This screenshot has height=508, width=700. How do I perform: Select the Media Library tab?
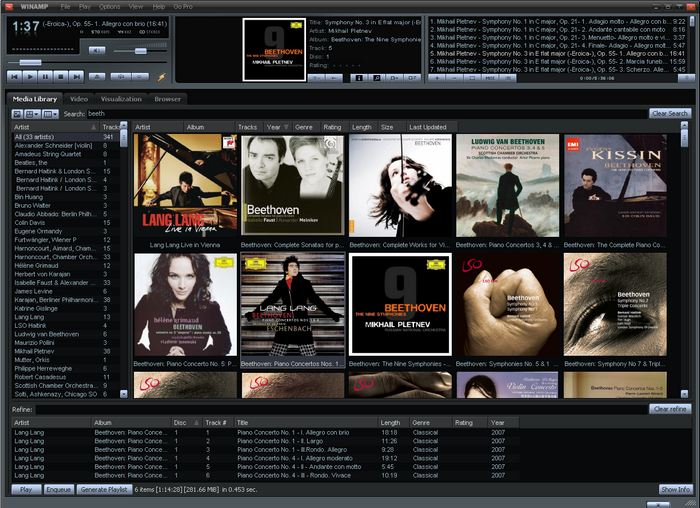[x=35, y=99]
